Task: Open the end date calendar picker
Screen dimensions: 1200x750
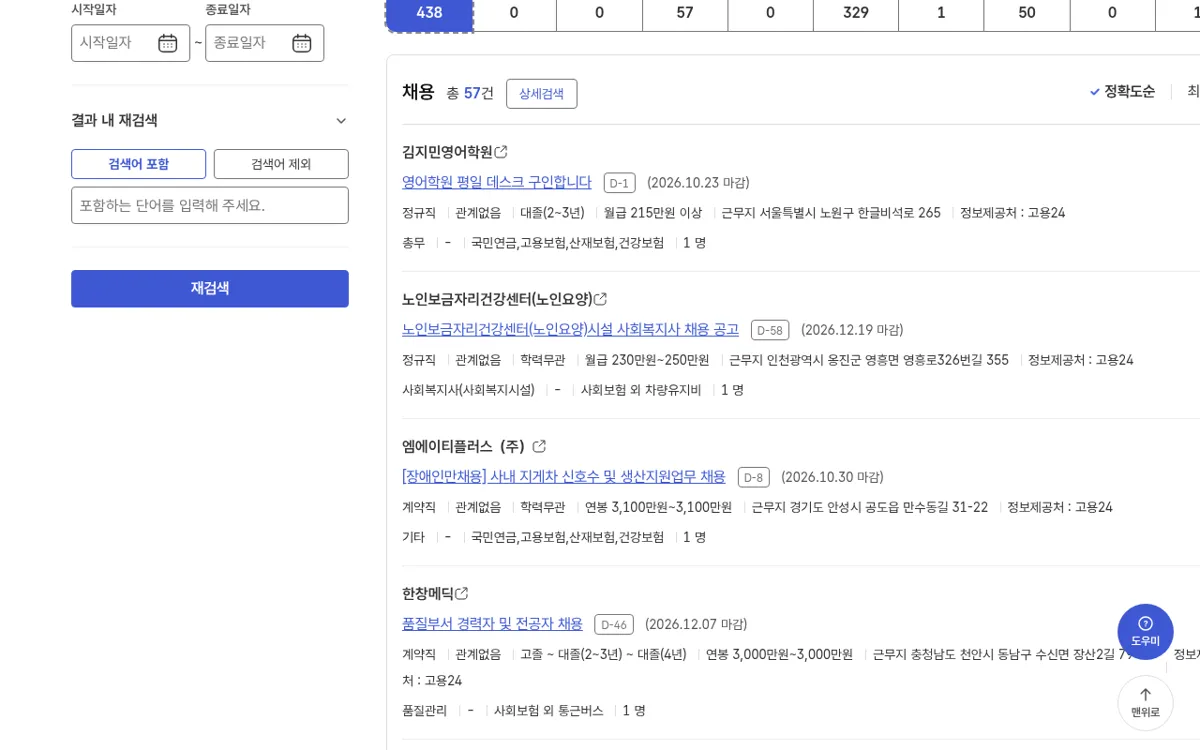Action: [x=302, y=43]
